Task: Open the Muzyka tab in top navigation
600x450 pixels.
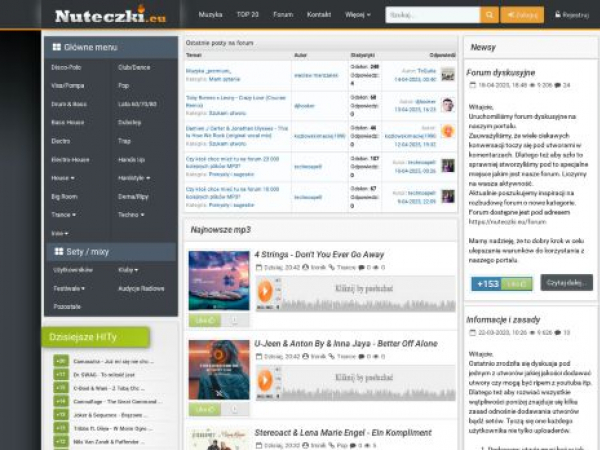Action: click(x=210, y=15)
